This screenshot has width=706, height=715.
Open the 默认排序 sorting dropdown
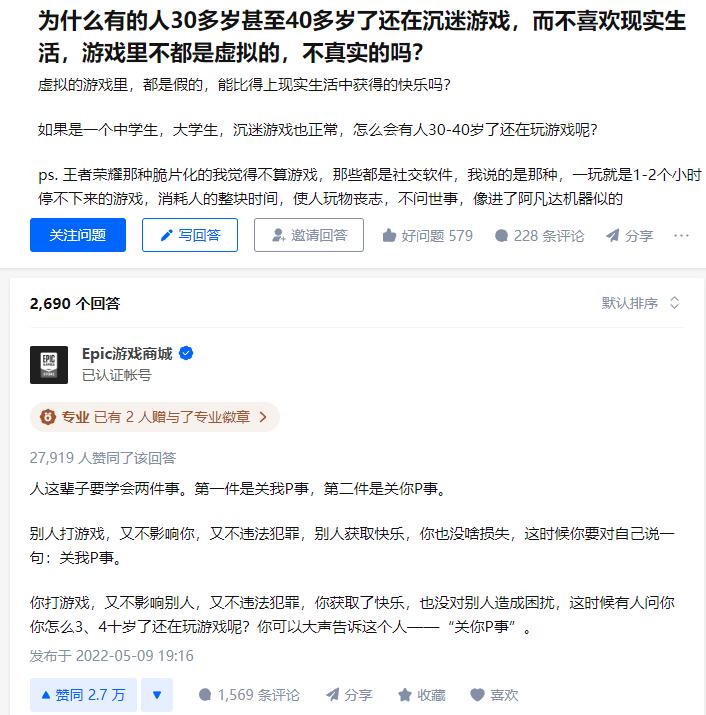[640, 303]
